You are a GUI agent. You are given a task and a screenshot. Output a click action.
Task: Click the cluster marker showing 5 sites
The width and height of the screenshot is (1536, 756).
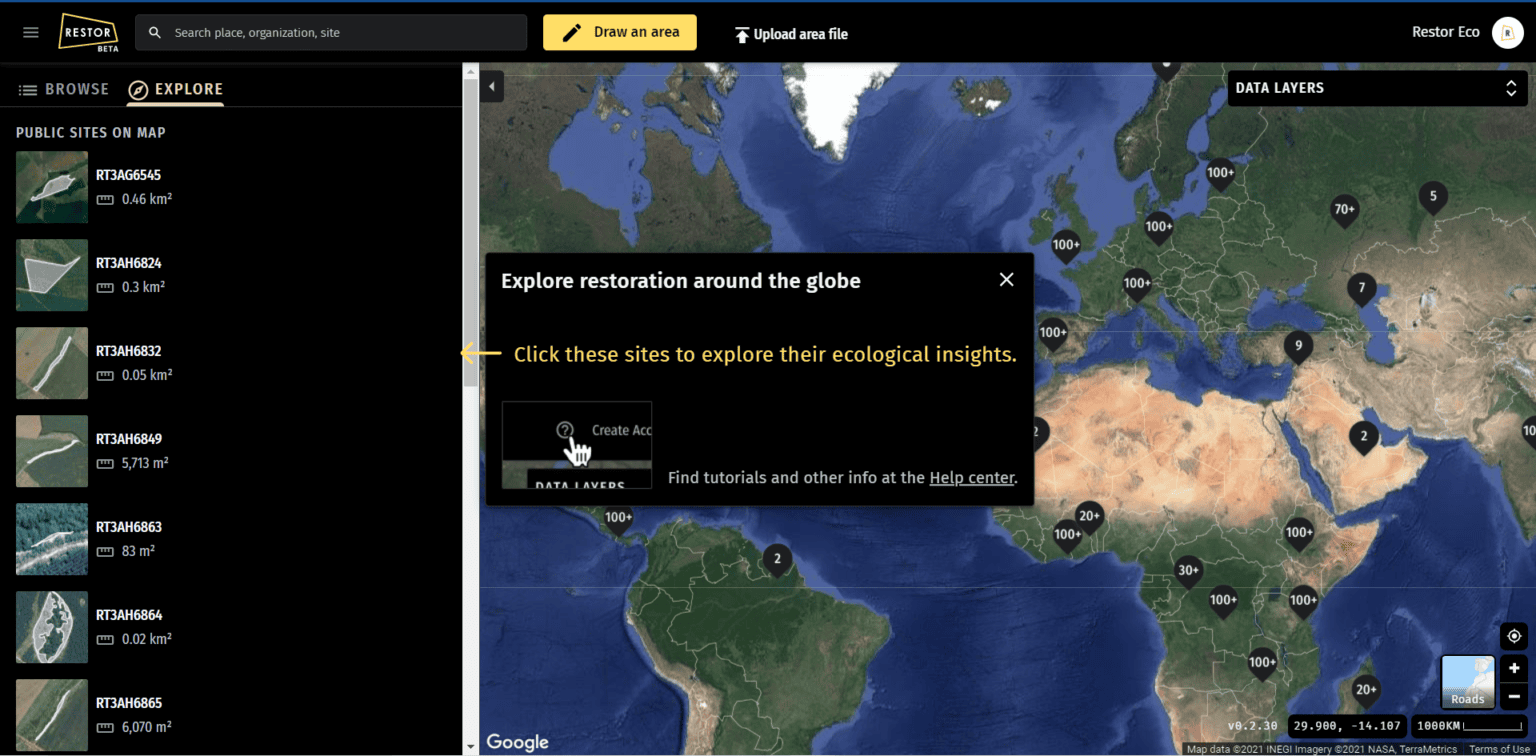click(x=1433, y=197)
